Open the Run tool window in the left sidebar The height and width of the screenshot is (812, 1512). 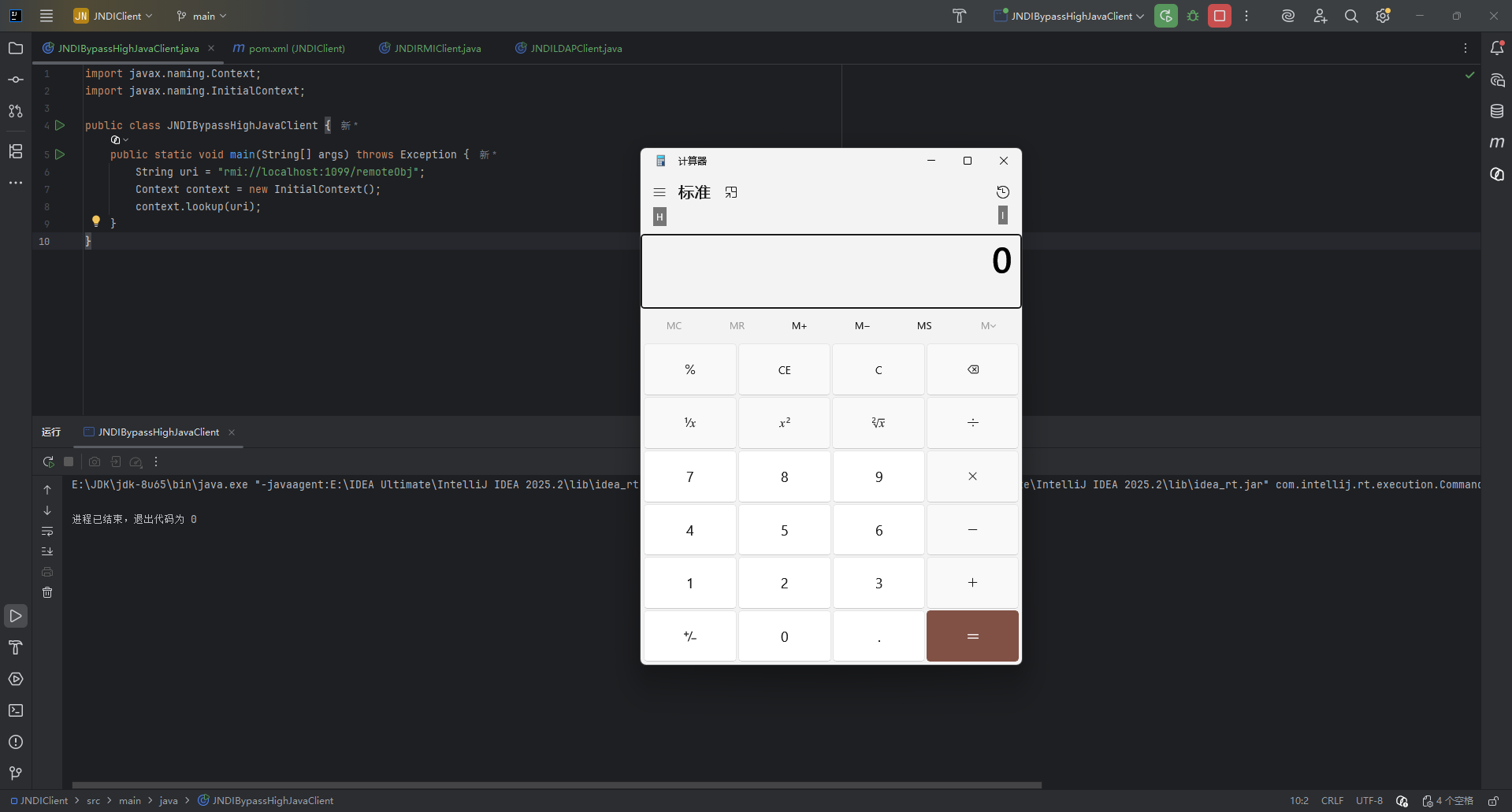[15, 616]
